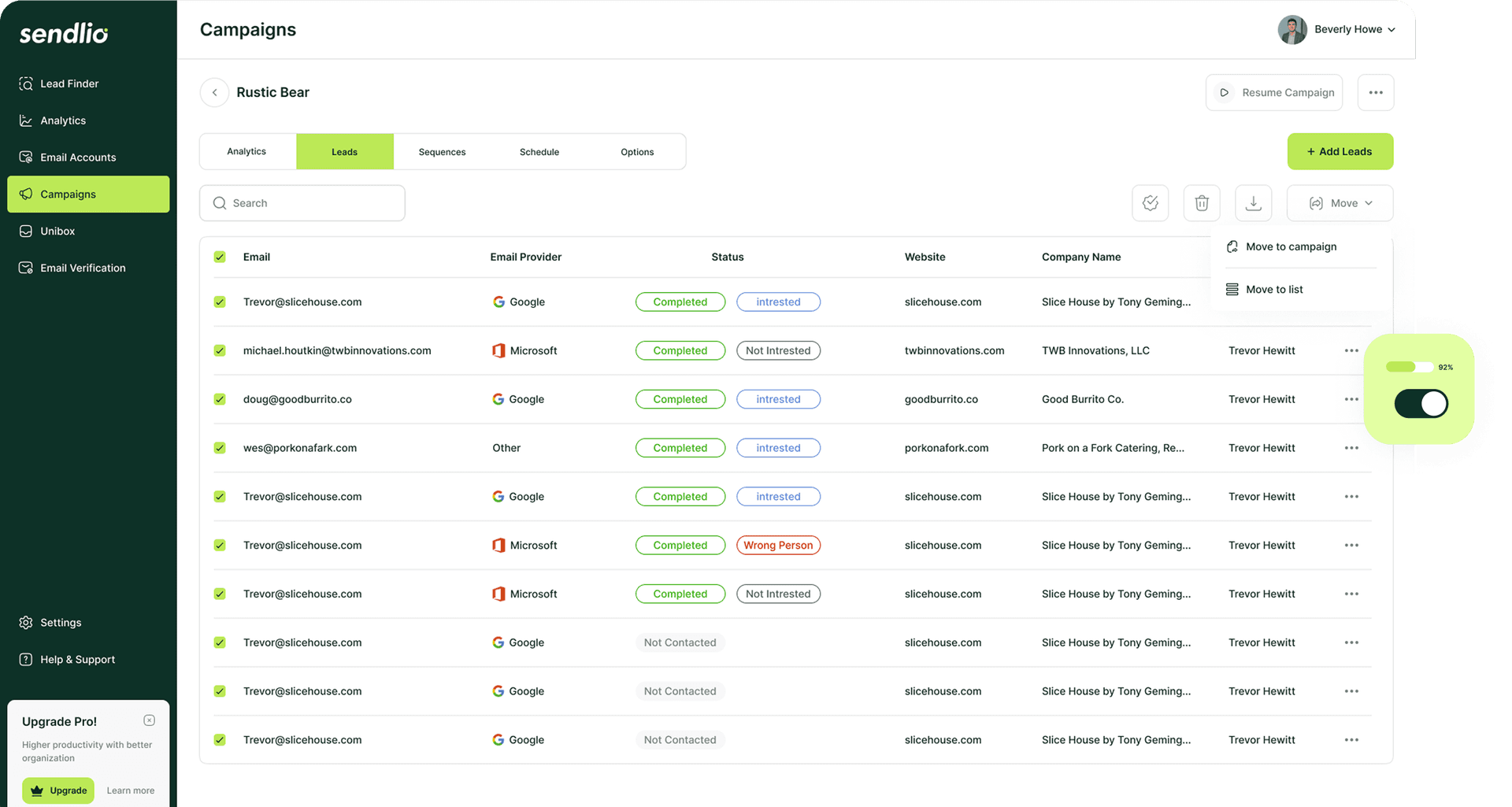
Task: Click the verify checkmark icon beside trash
Action: click(1150, 203)
